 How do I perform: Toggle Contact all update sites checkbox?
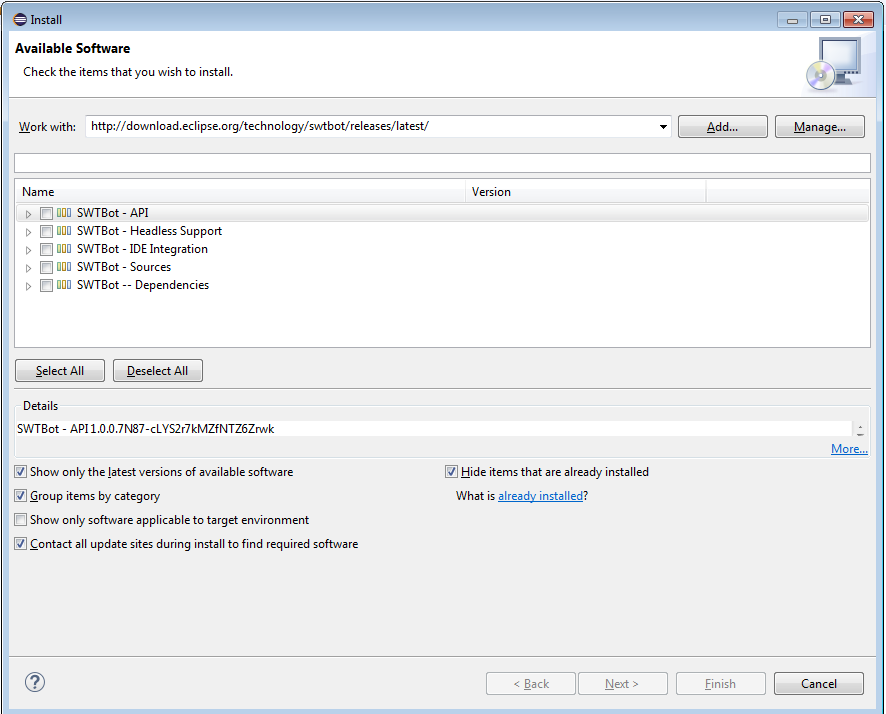pos(20,544)
